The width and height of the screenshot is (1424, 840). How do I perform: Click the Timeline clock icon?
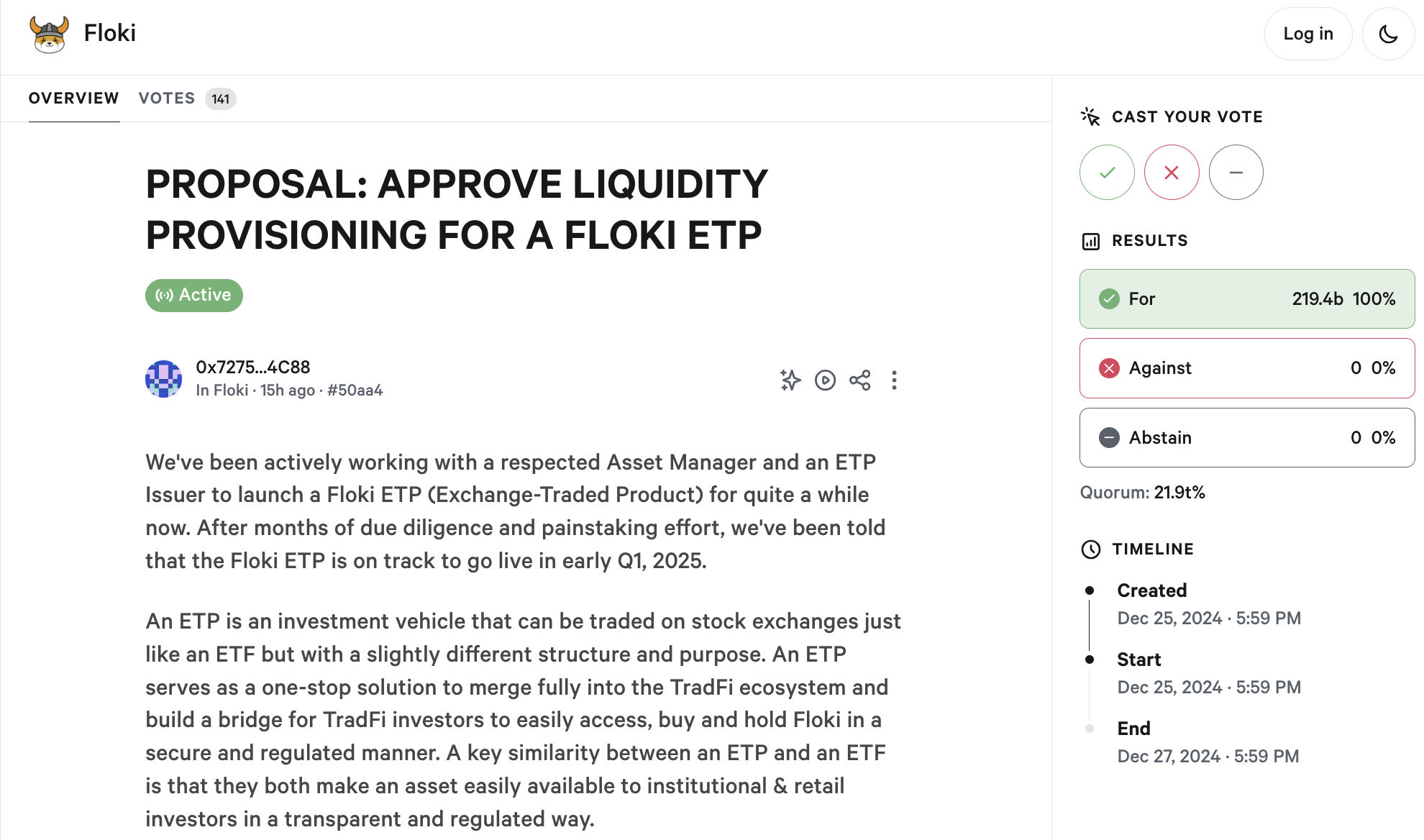[x=1091, y=549]
